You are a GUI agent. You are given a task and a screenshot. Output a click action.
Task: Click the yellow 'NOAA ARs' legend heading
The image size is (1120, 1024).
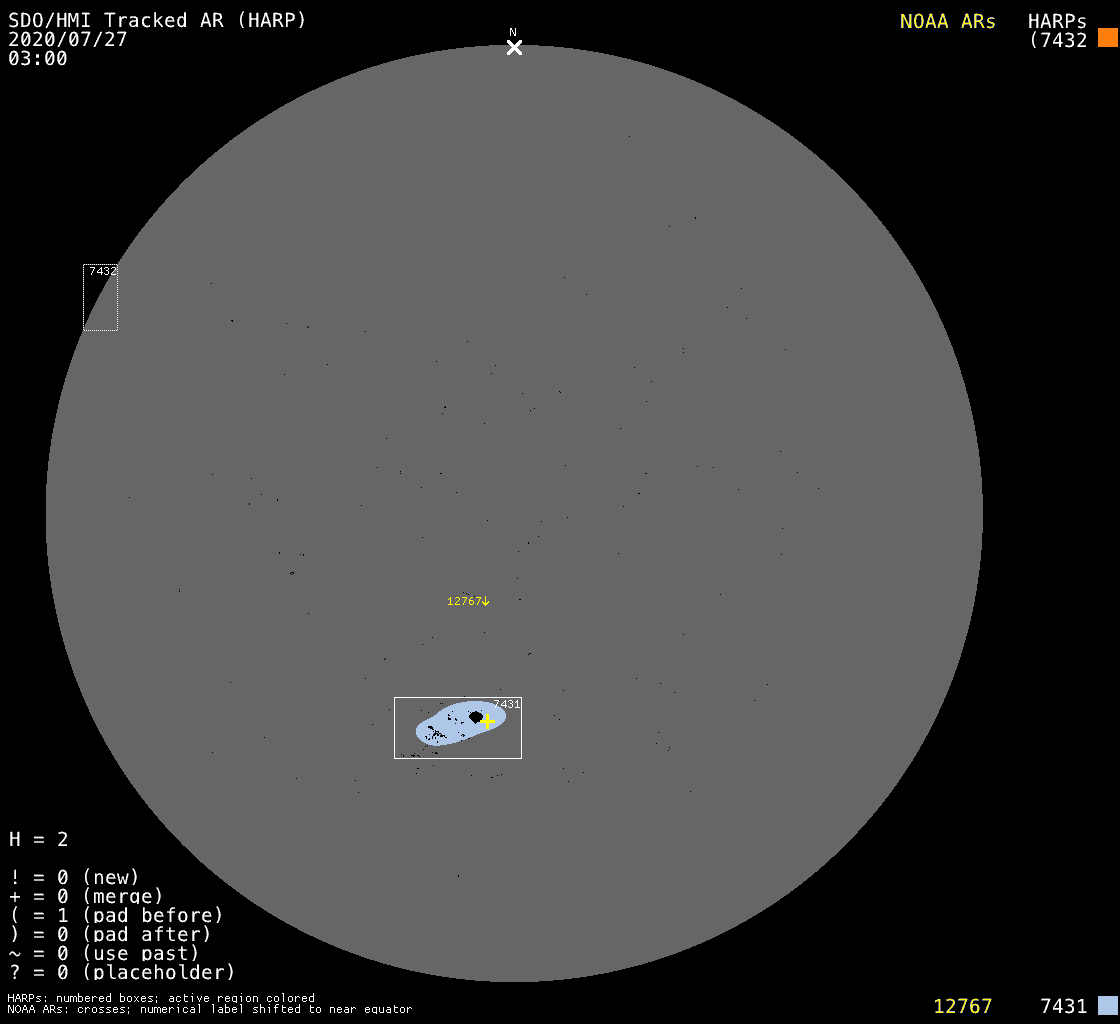(x=947, y=21)
